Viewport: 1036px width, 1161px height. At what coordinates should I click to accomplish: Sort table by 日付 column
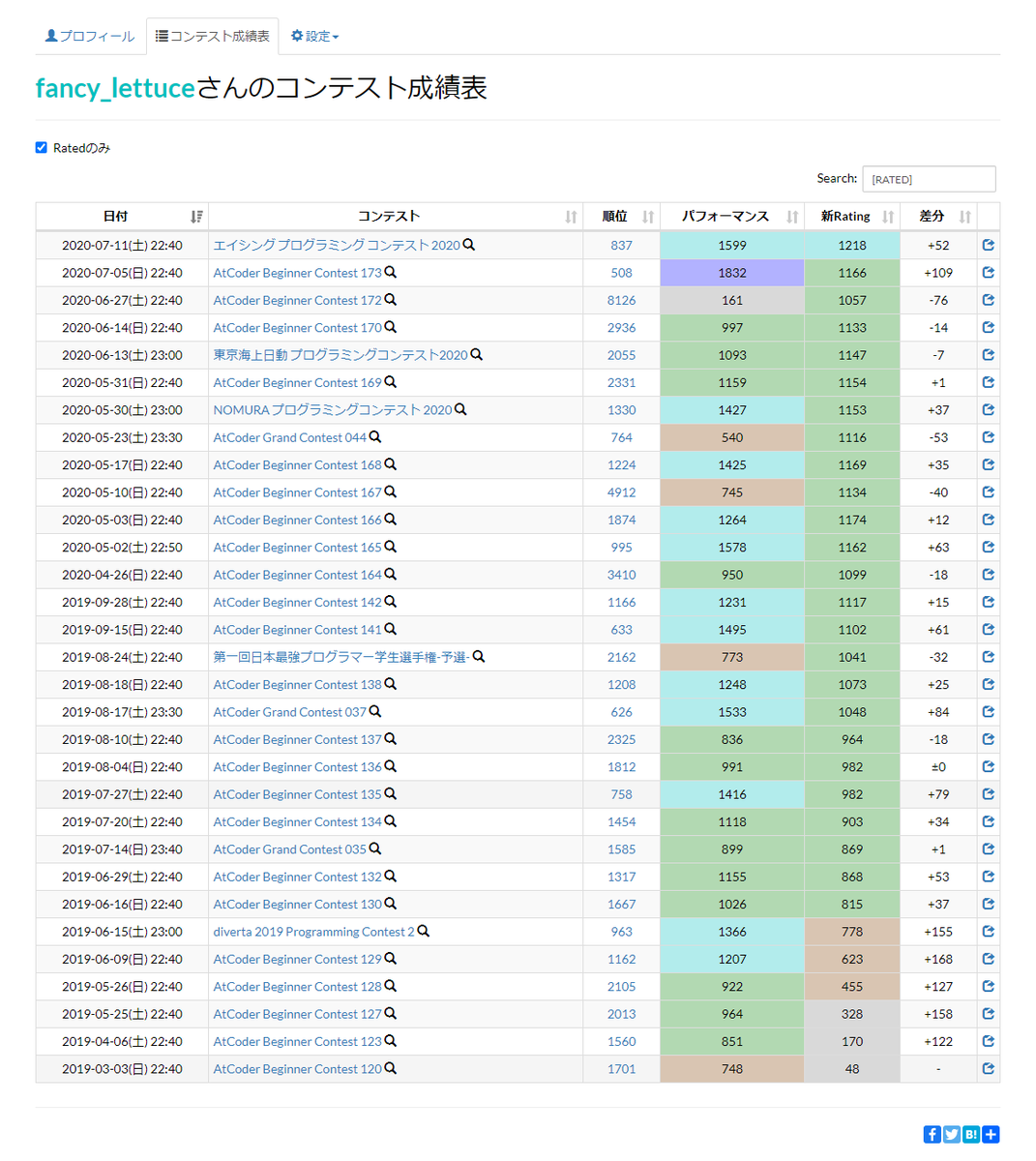(x=122, y=217)
